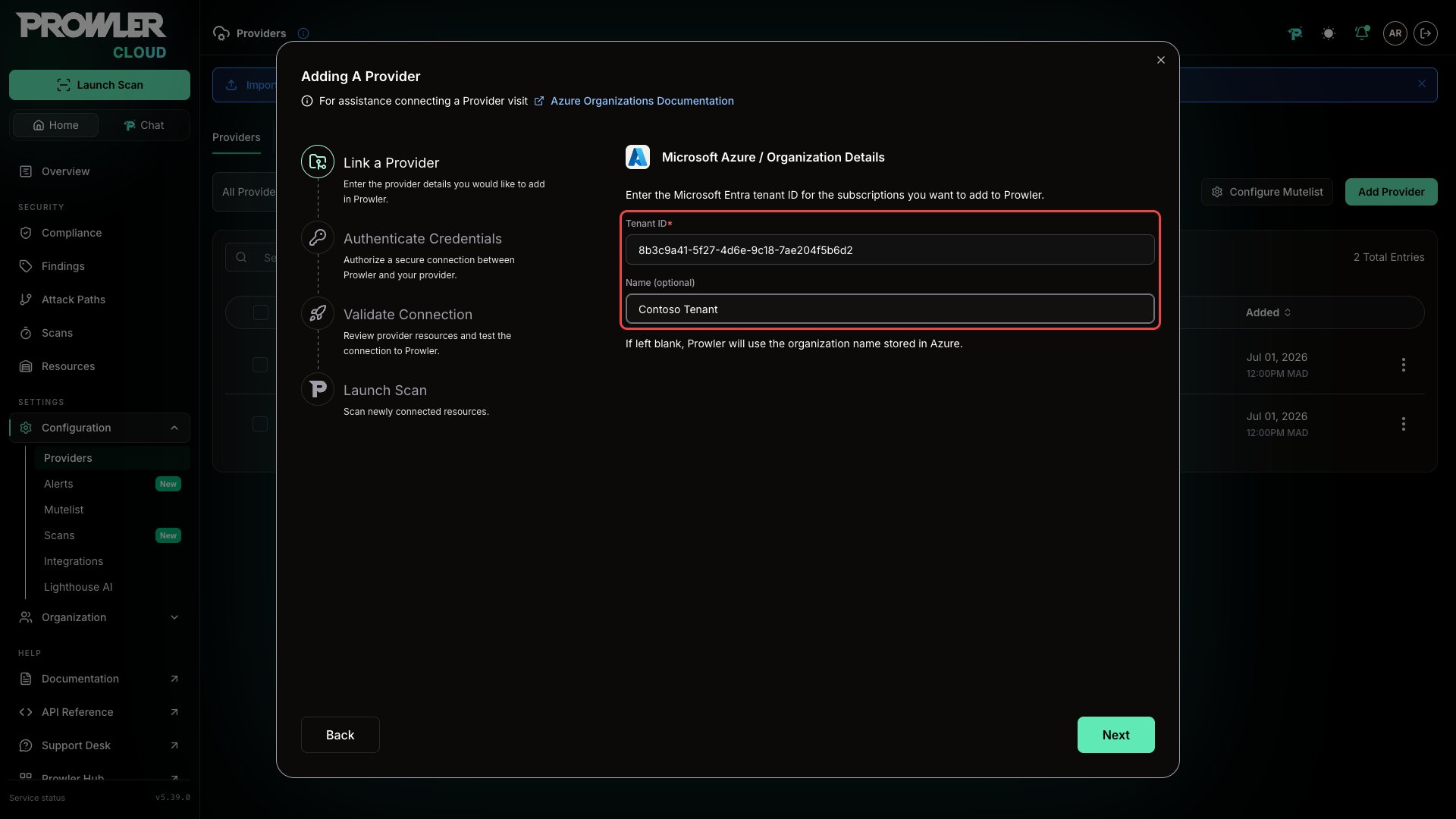Open top-level Scans with stopwatch icon
The width and height of the screenshot is (1456, 819).
pos(99,333)
